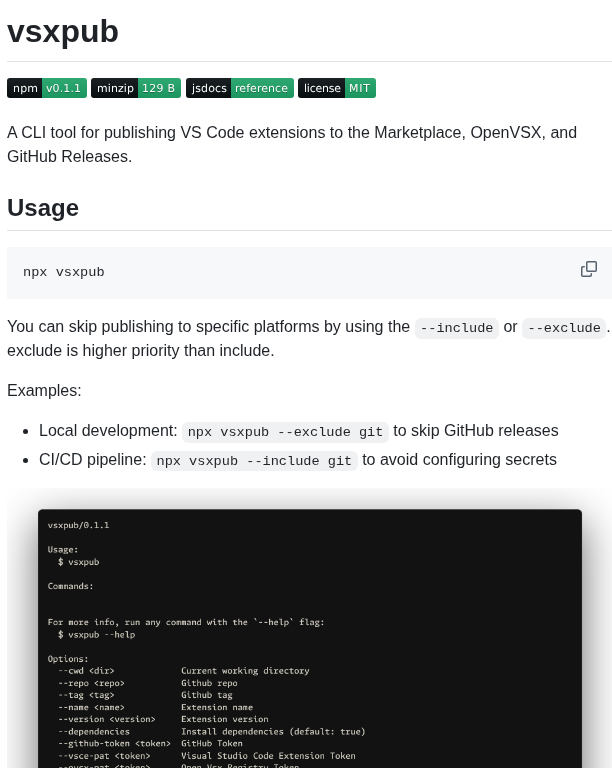Copy the npx vsxpub command
Screen dimensions: 612x768
tap(588, 269)
